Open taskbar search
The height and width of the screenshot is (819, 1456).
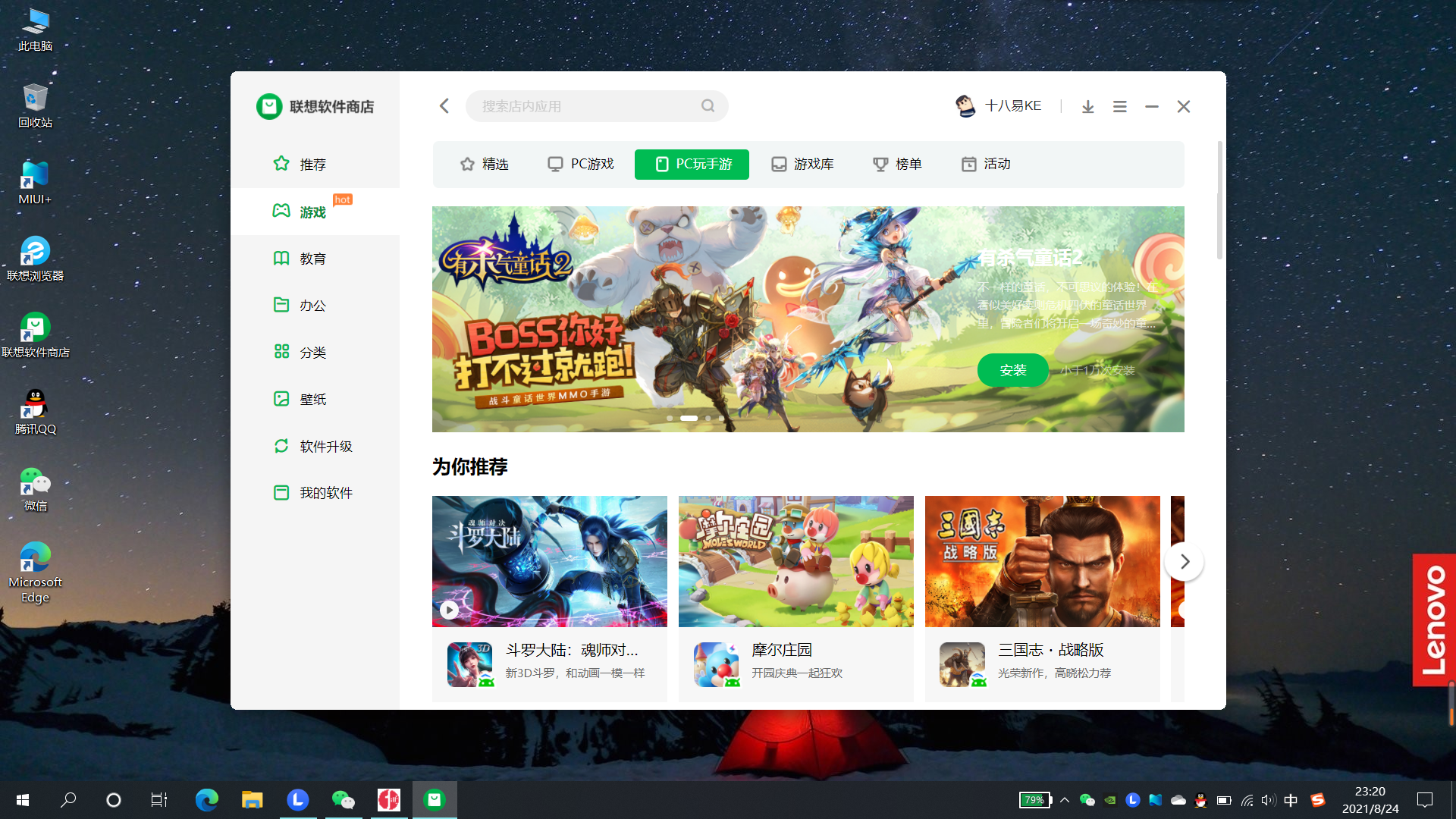click(x=68, y=800)
